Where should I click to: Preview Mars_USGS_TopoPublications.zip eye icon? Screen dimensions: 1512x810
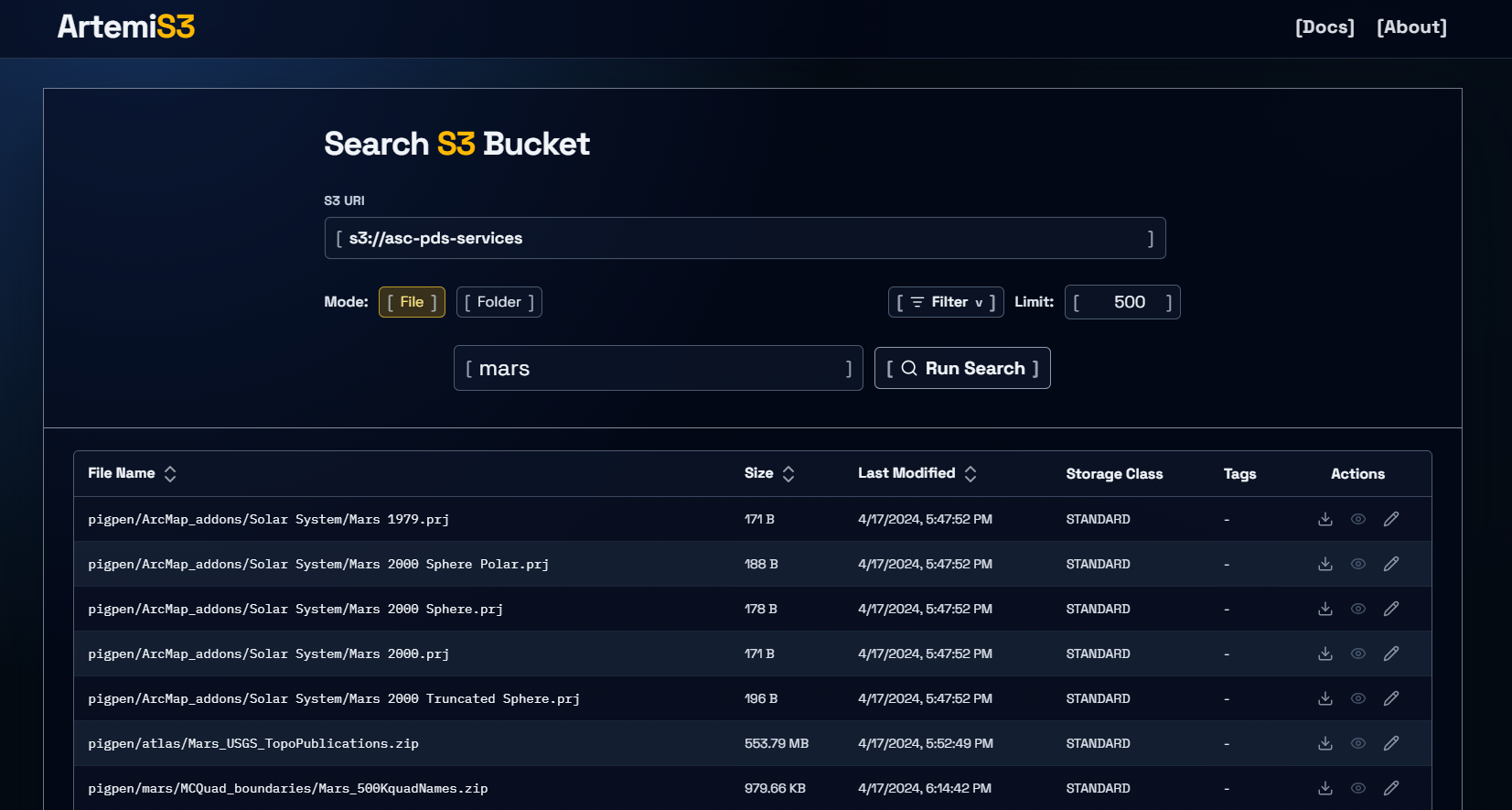click(1358, 743)
